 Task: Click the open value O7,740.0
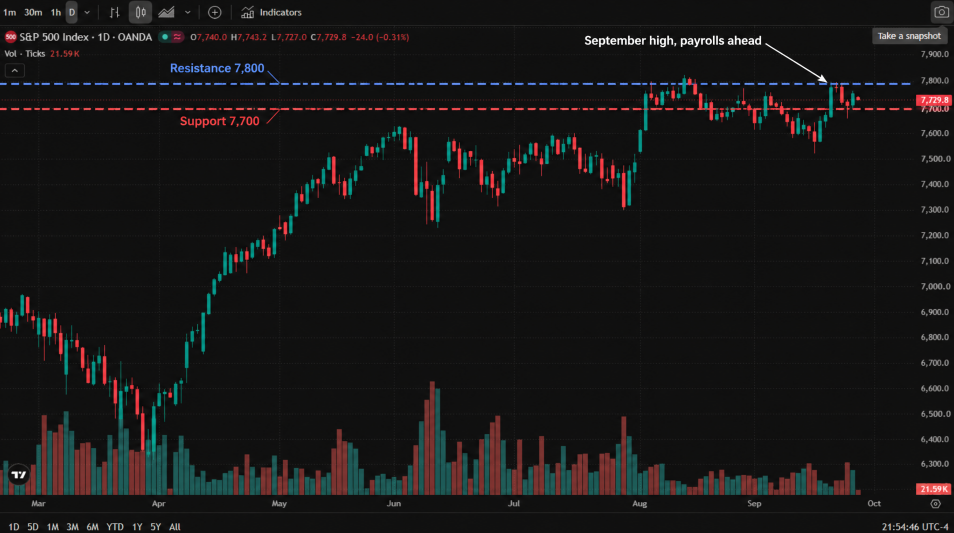[209, 37]
